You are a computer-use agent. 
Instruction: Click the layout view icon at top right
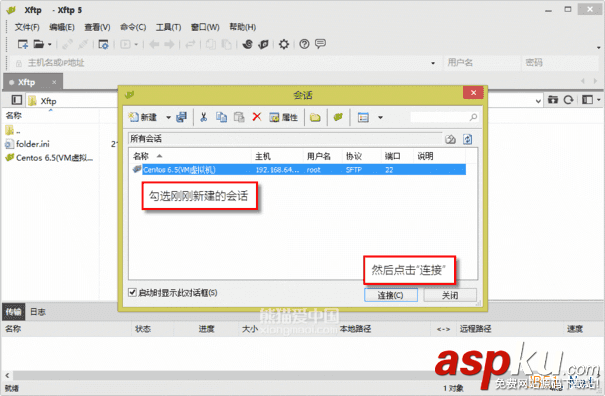pyautogui.click(x=588, y=100)
